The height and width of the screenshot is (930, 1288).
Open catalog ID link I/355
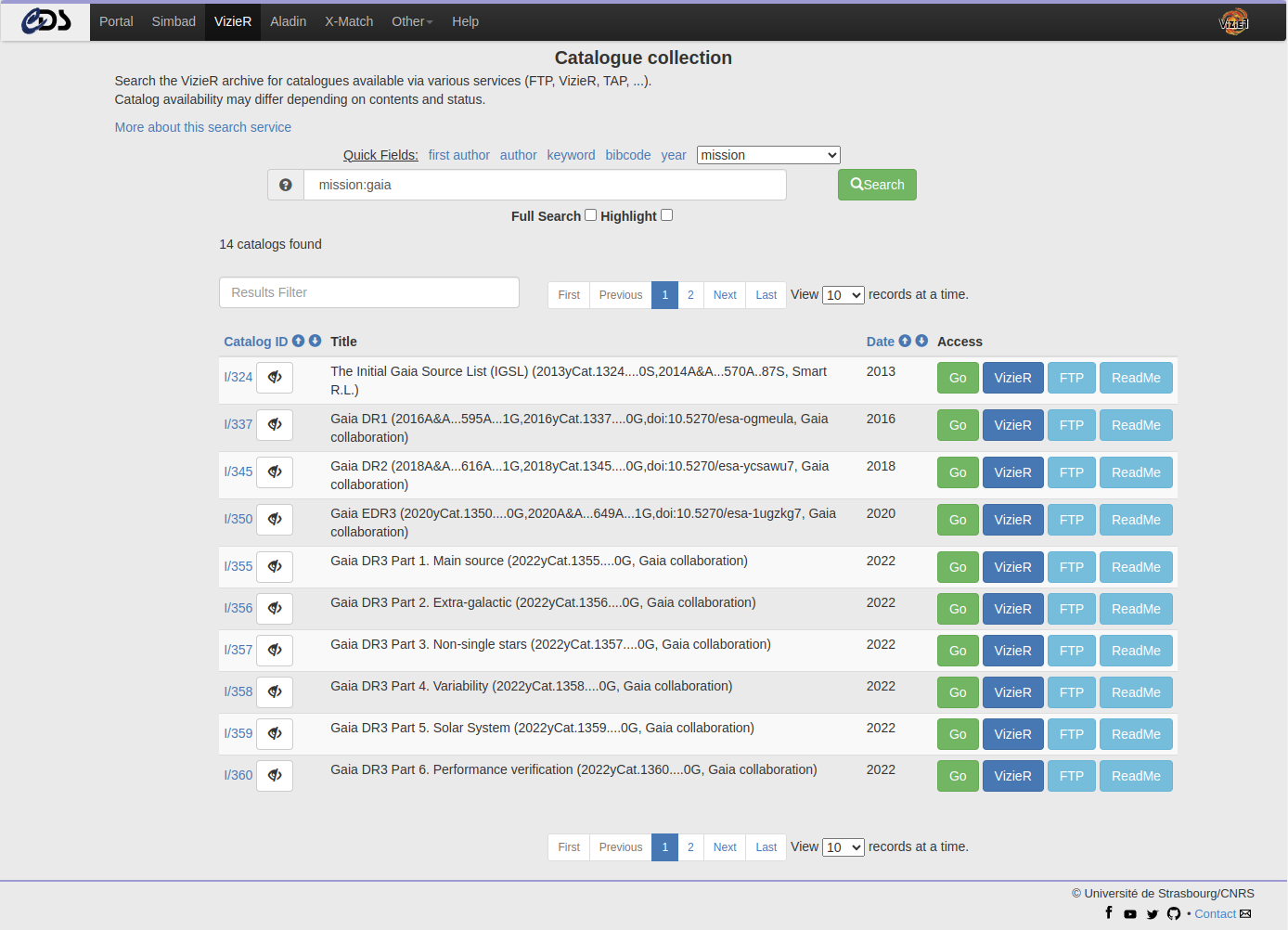point(238,566)
